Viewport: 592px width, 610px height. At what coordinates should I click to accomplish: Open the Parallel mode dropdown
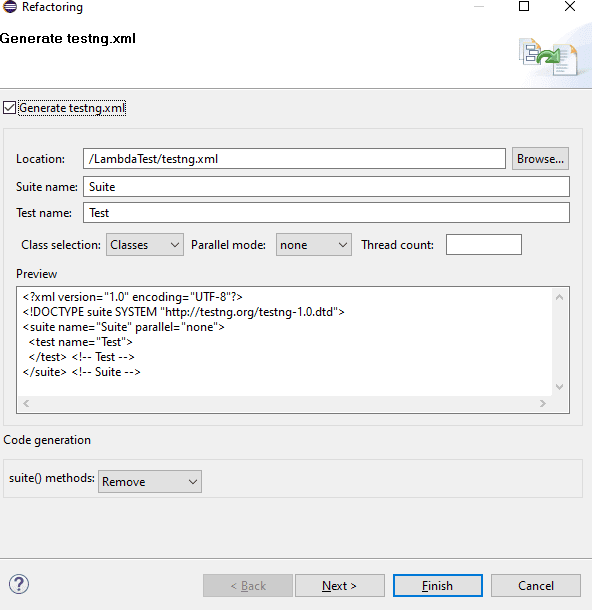tap(314, 245)
